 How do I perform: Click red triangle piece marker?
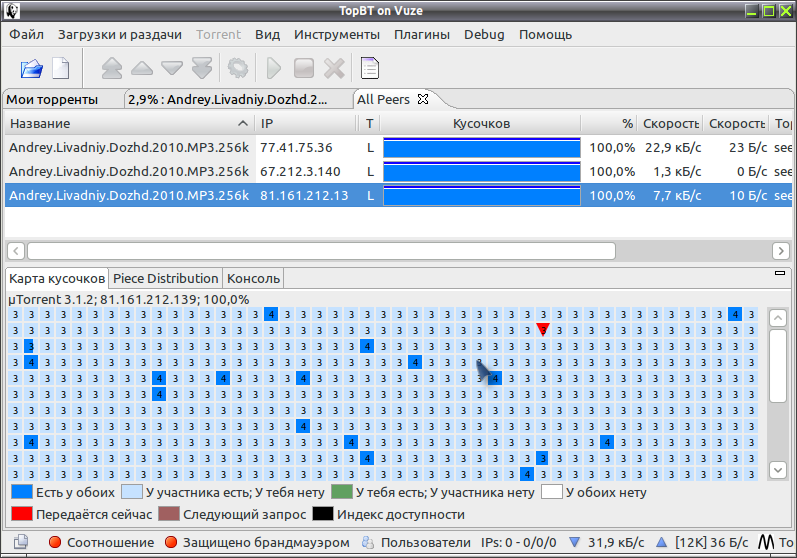pos(543,329)
